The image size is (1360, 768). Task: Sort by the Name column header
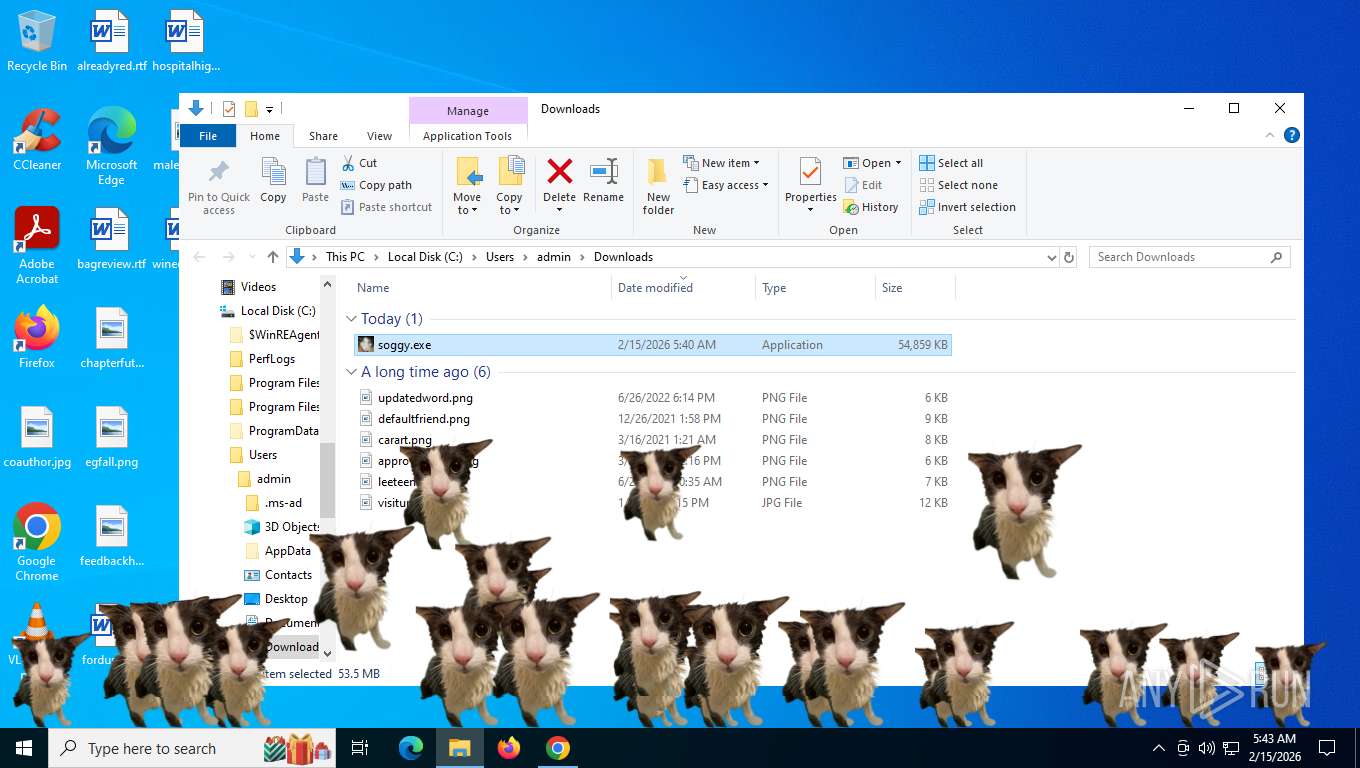tap(482, 288)
